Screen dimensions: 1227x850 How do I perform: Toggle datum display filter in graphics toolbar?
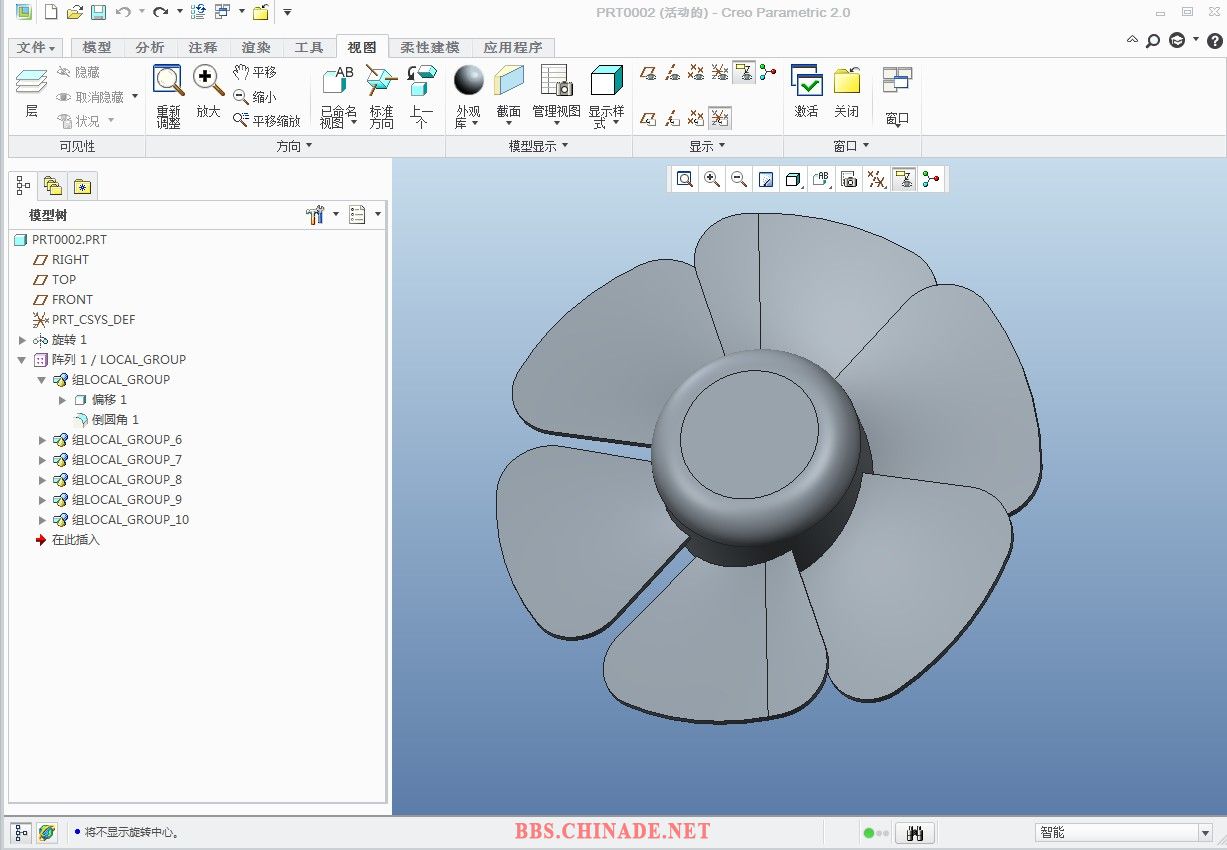pyautogui.click(x=876, y=179)
